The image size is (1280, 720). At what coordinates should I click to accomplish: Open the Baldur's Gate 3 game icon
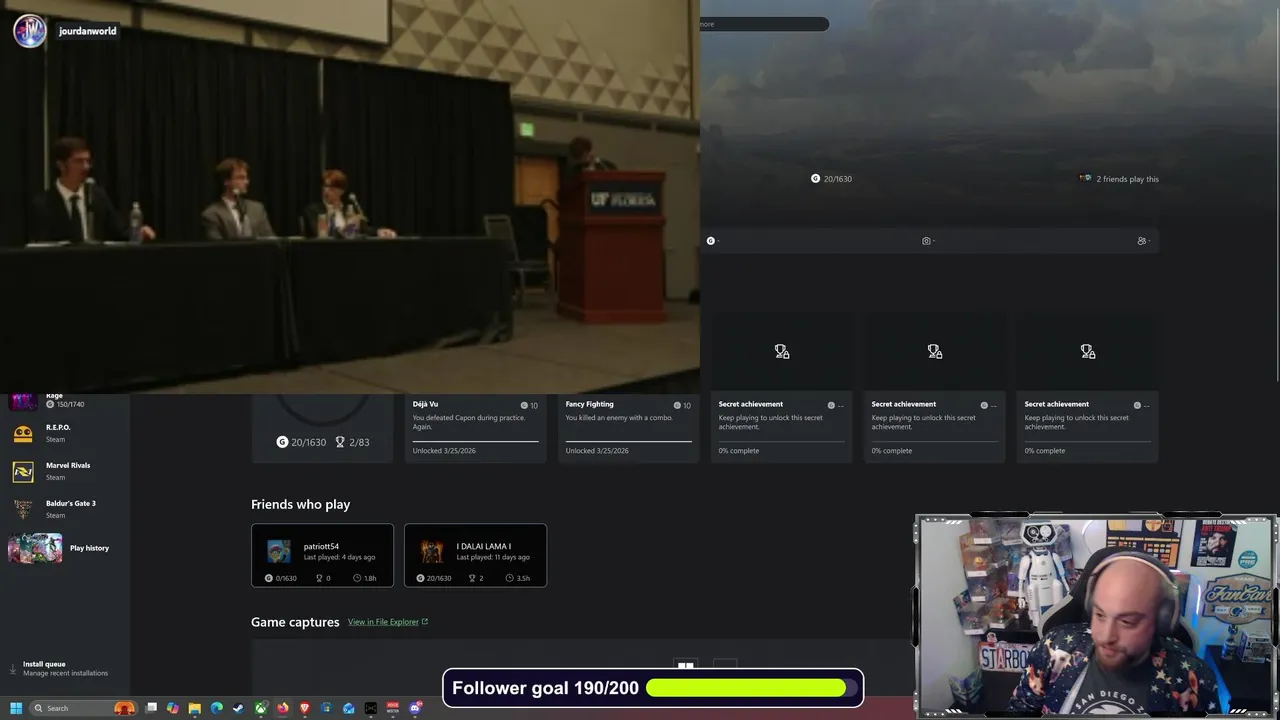pyautogui.click(x=23, y=509)
